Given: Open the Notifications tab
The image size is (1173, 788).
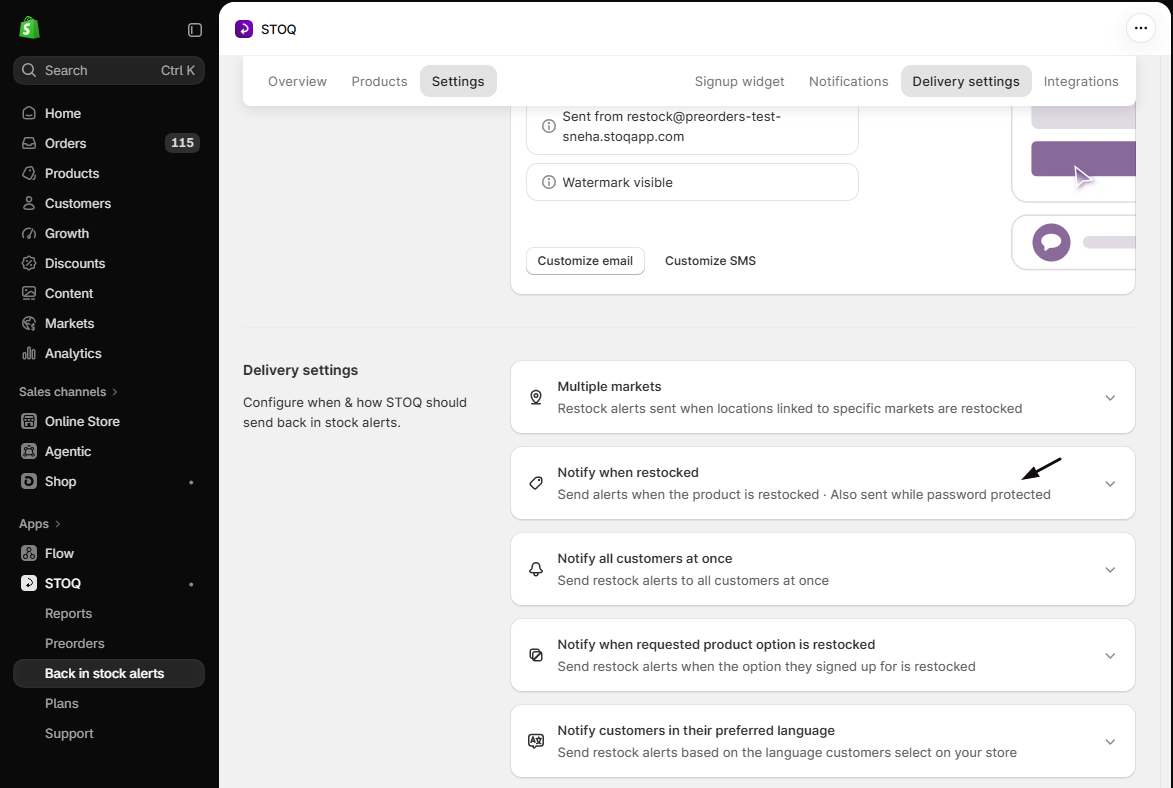Looking at the screenshot, I should 848,81.
